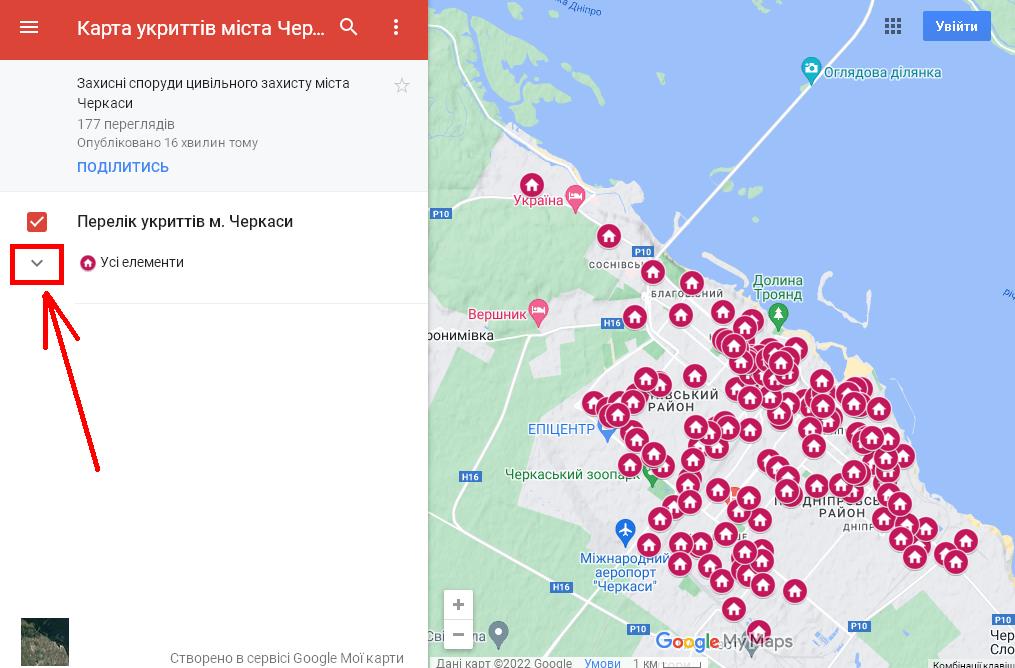Viewport: 1015px width, 668px height.
Task: Open the Google apps grid
Action: (x=893, y=27)
